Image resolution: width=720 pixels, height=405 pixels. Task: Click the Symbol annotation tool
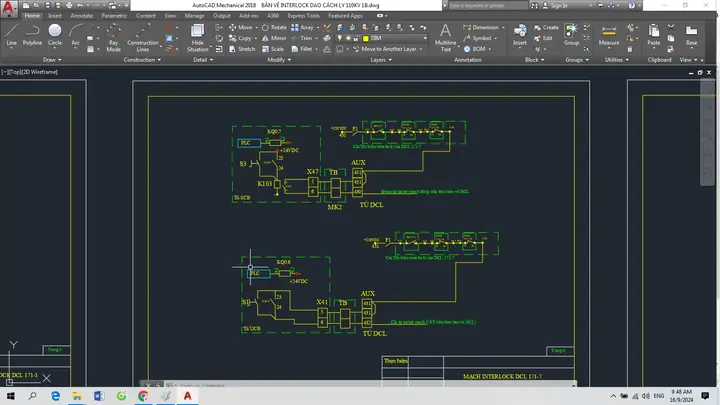(478, 38)
